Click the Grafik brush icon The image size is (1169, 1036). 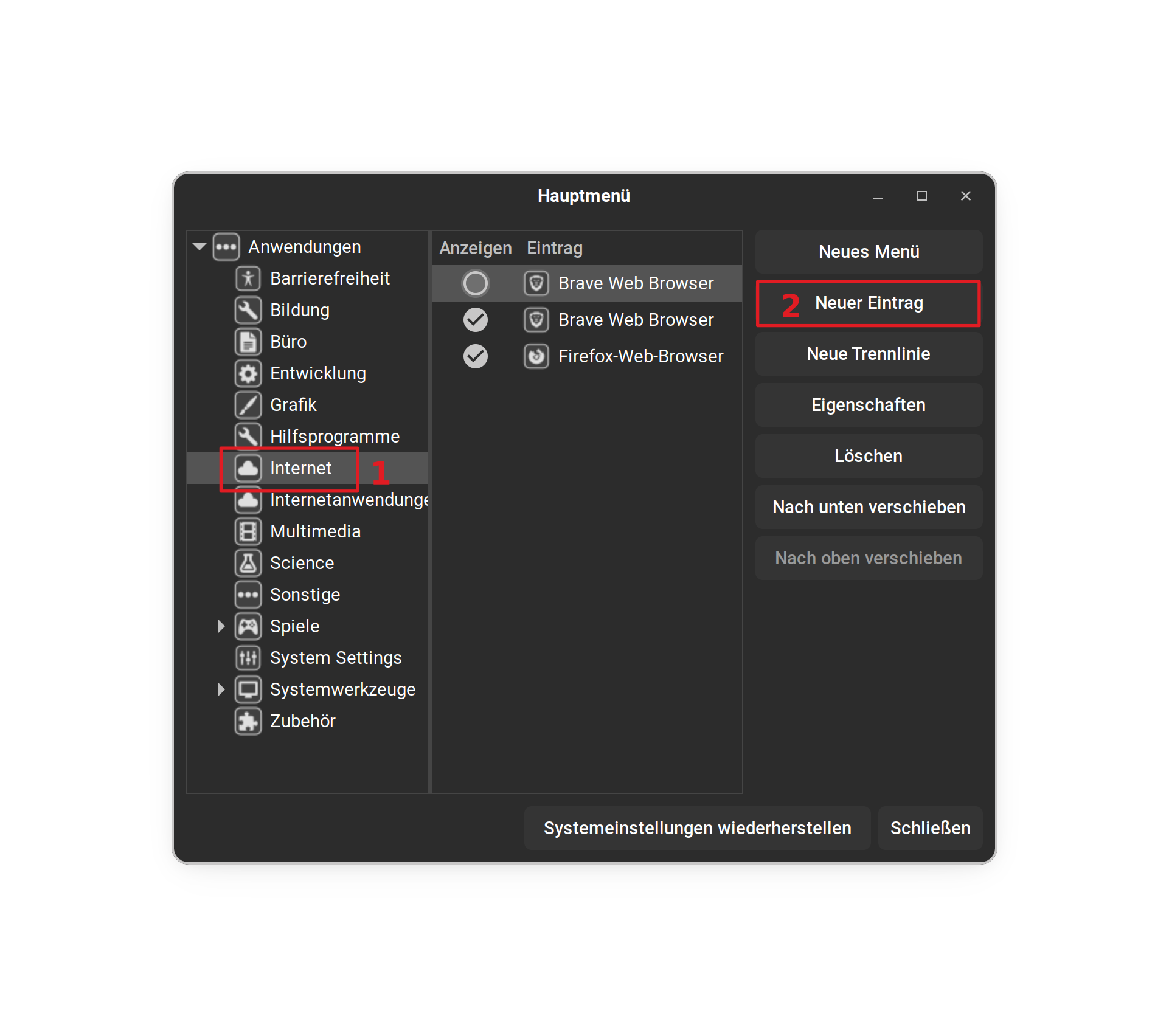248,405
